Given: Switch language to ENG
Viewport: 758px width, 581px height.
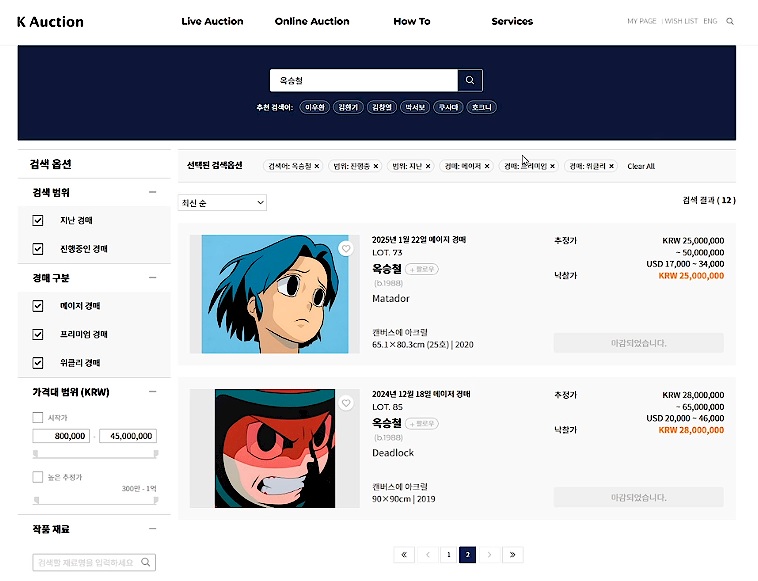Looking at the screenshot, I should [710, 21].
